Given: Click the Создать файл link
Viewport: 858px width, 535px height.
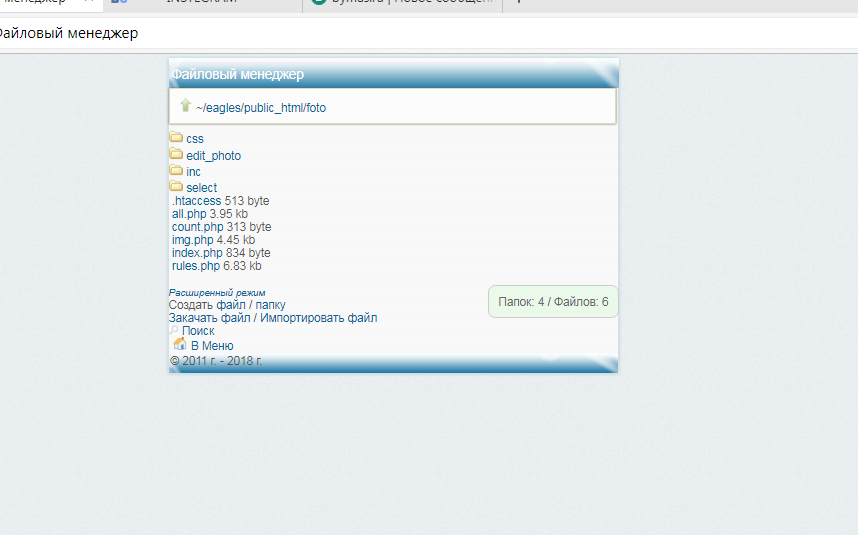Looking at the screenshot, I should point(208,305).
